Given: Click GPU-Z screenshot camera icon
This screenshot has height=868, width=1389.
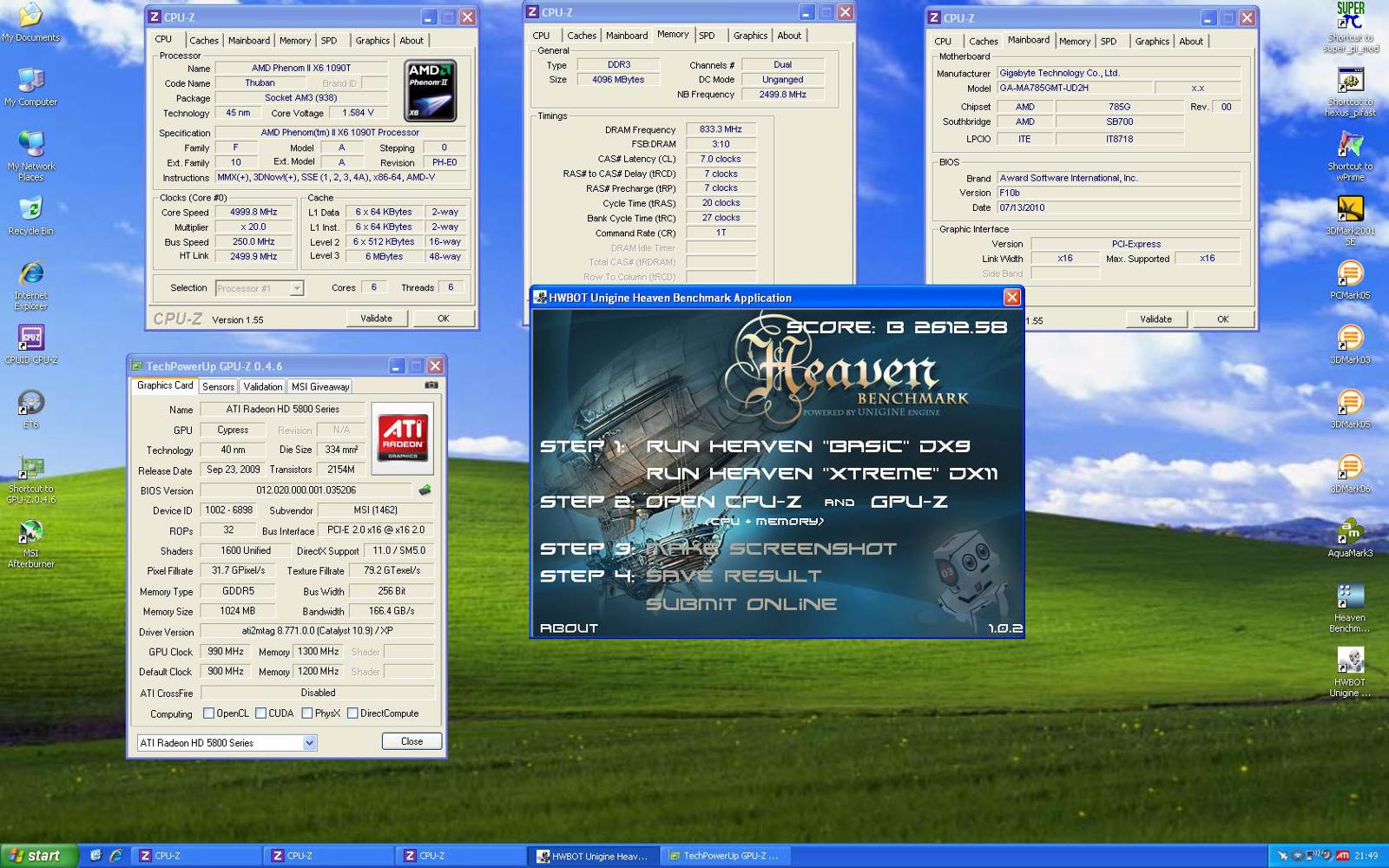Looking at the screenshot, I should 431,385.
